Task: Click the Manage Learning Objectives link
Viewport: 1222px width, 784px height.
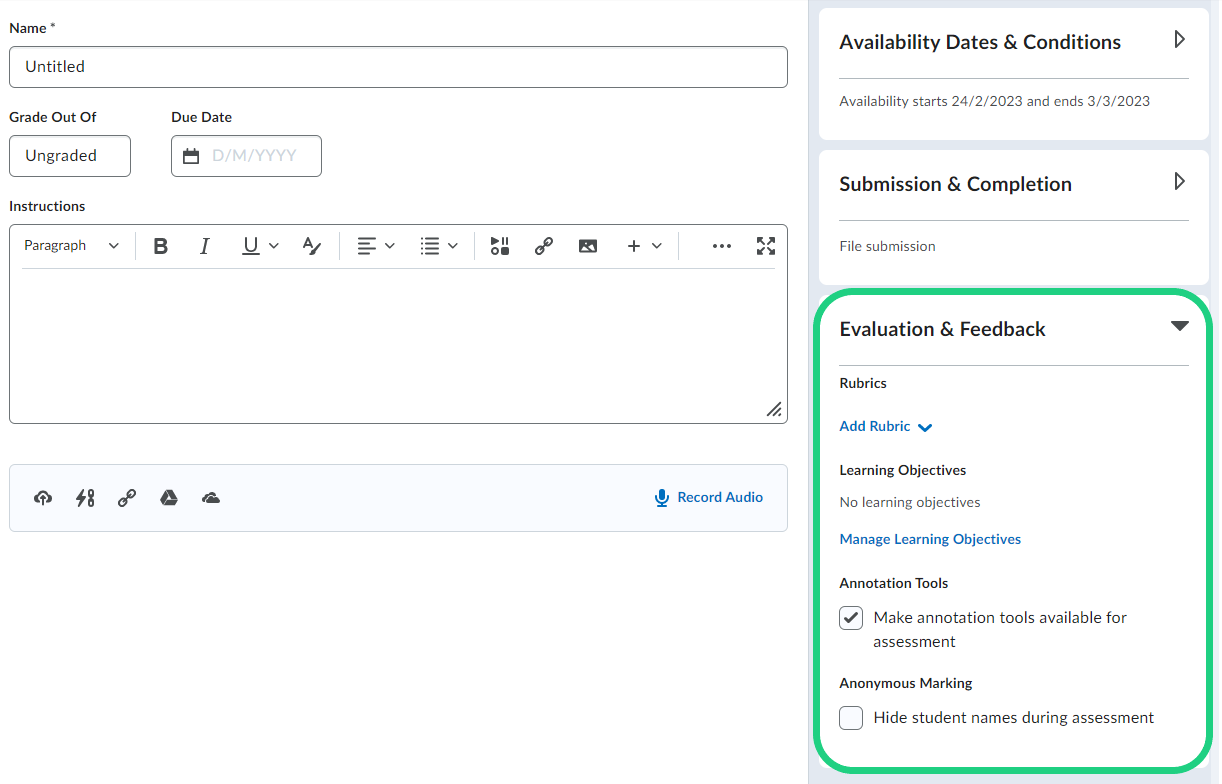Action: (930, 539)
